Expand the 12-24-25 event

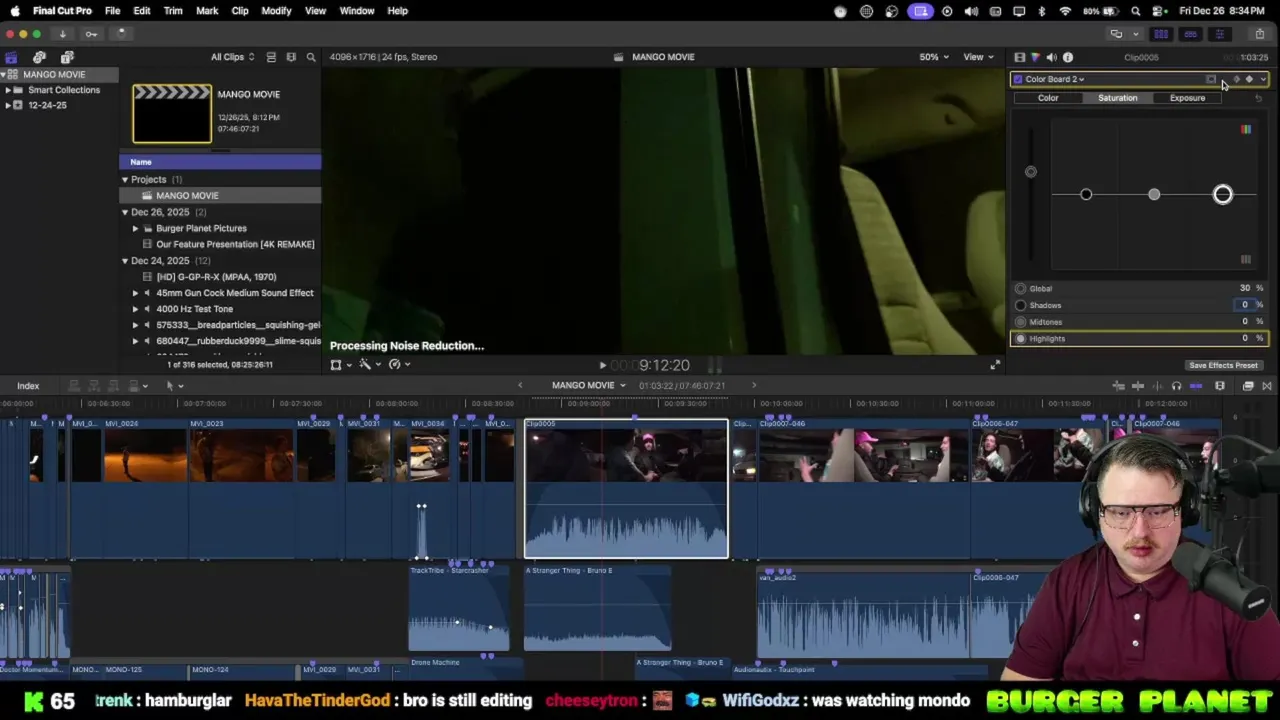pos(8,105)
